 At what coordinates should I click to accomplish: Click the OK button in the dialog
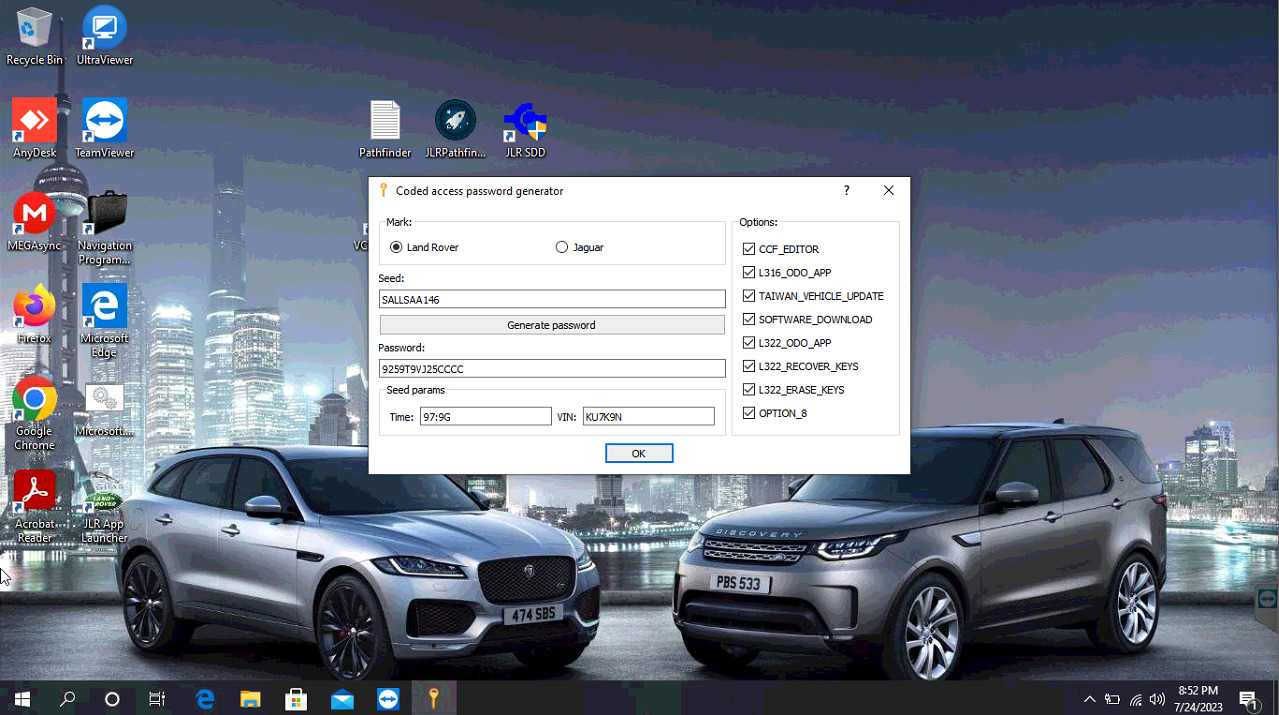pos(638,453)
